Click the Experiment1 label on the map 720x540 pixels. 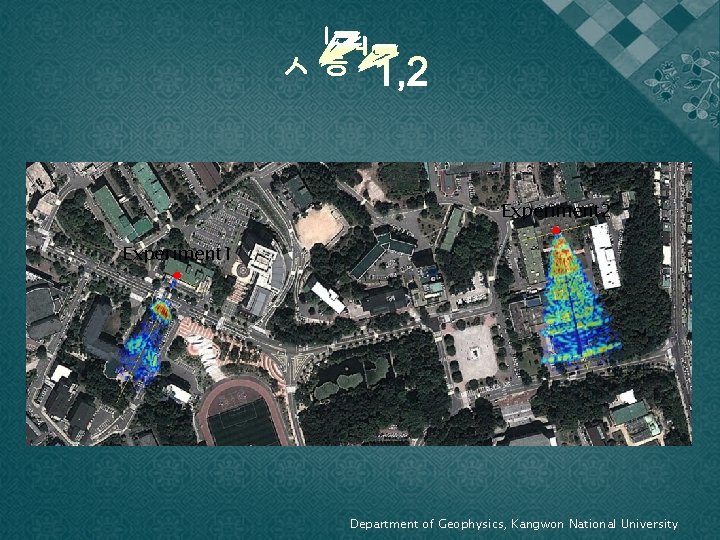coord(177,254)
